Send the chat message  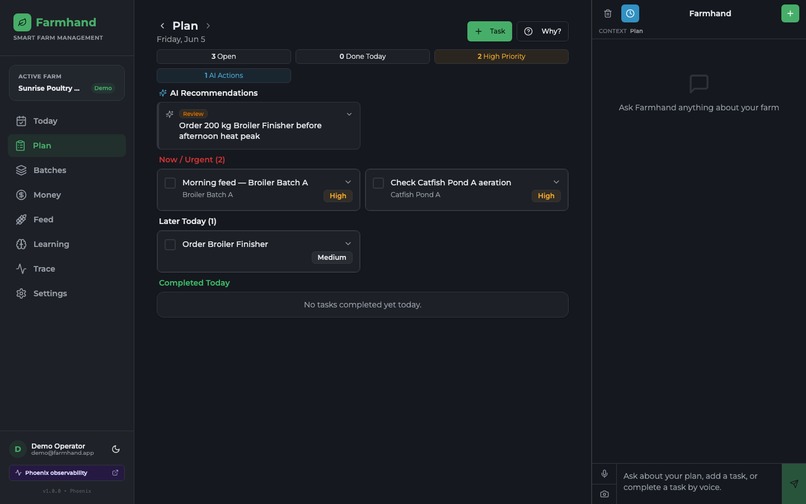coord(794,483)
